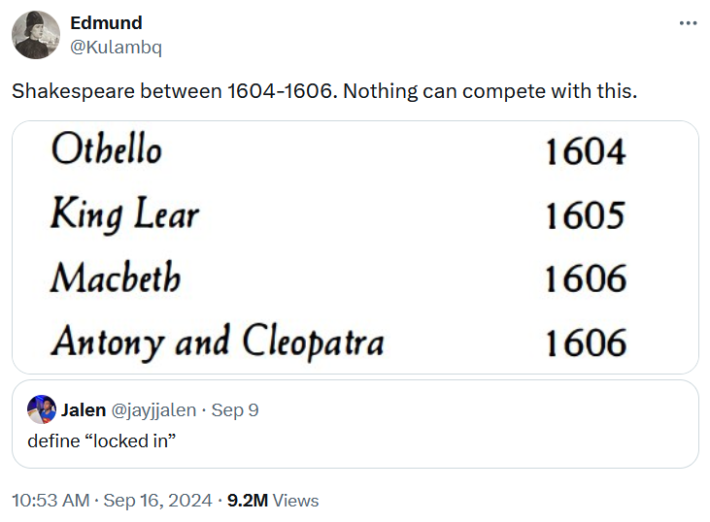Click the Othello title in the image
Screen dimensions: 710x522
coord(106,151)
